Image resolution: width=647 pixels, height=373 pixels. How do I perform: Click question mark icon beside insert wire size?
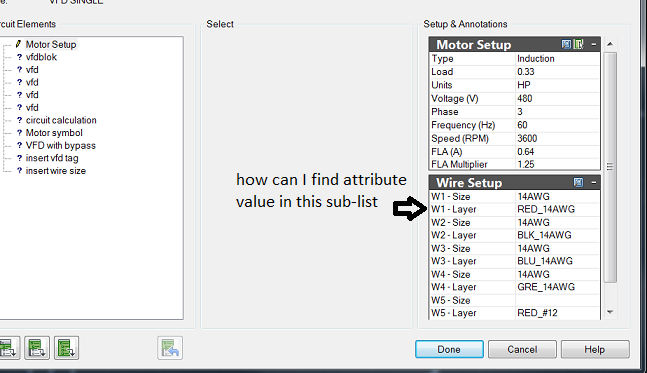[19, 171]
